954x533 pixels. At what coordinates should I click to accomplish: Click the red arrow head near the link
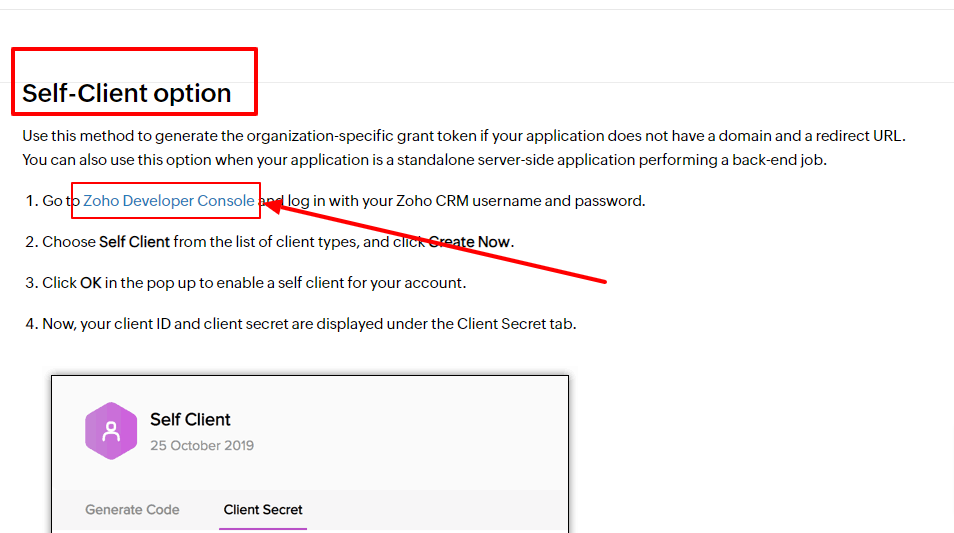(274, 206)
